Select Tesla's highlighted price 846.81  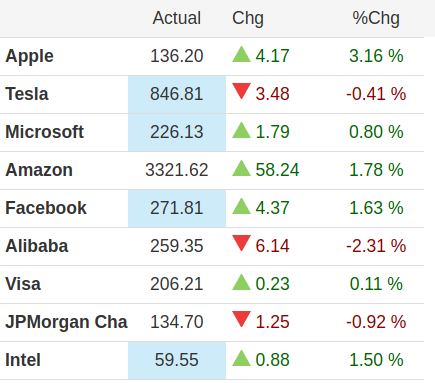pos(177,94)
